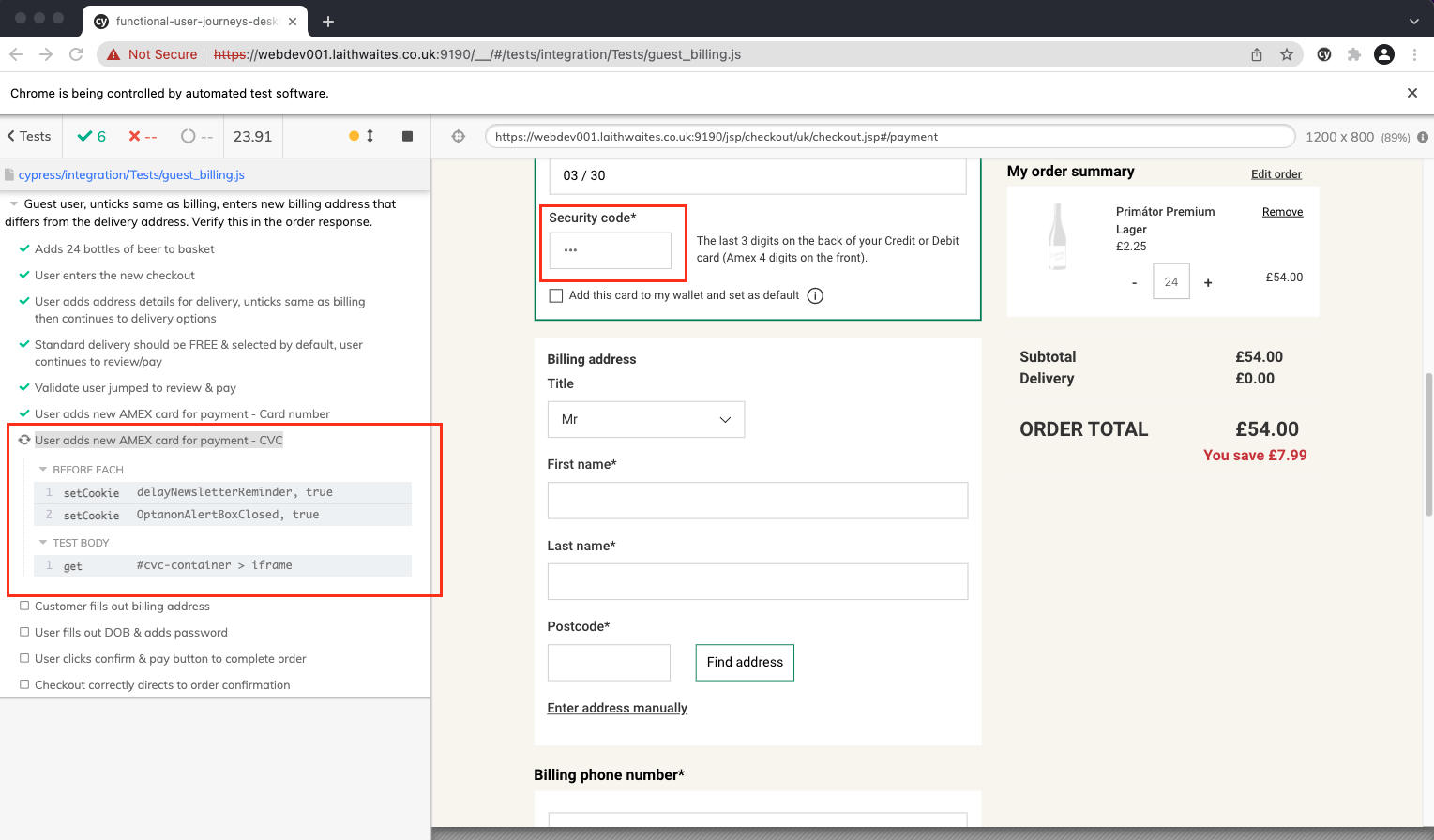Open the guest_billing.js spec file link
This screenshot has height=840, width=1434.
pyautogui.click(x=131, y=174)
